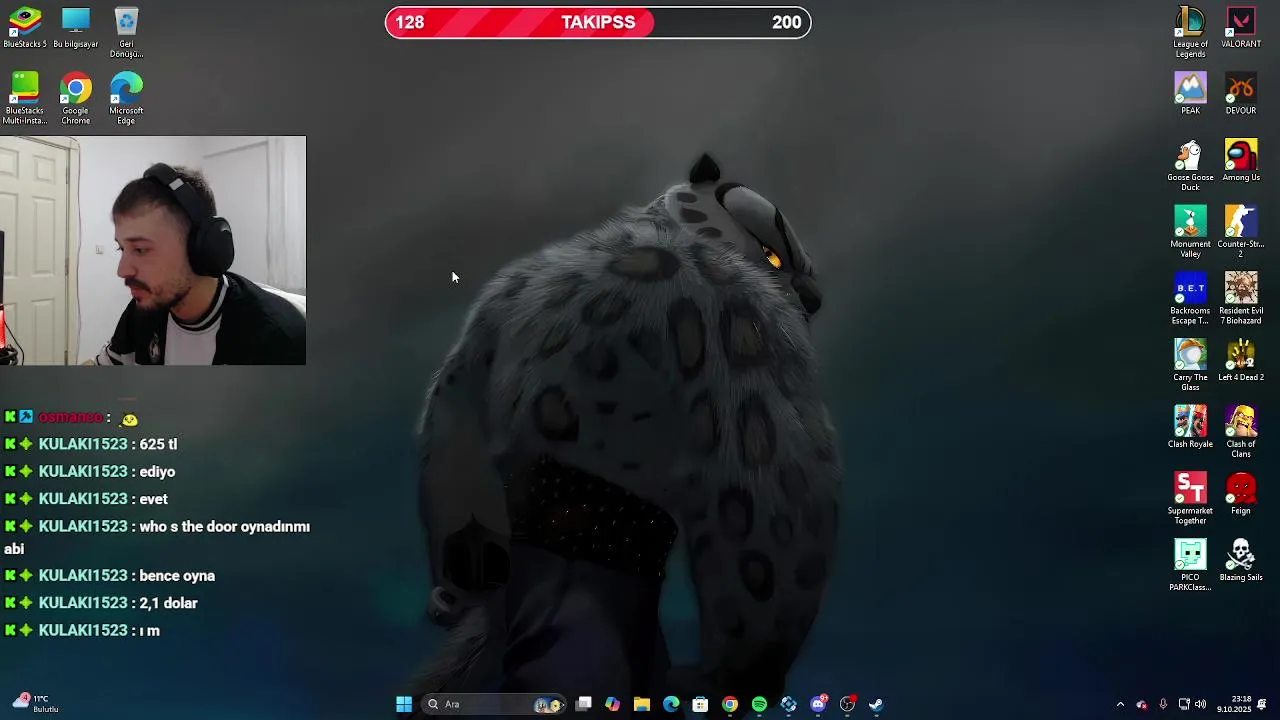Open the Windows Start menu
The width and height of the screenshot is (1280, 720).
pyautogui.click(x=404, y=704)
